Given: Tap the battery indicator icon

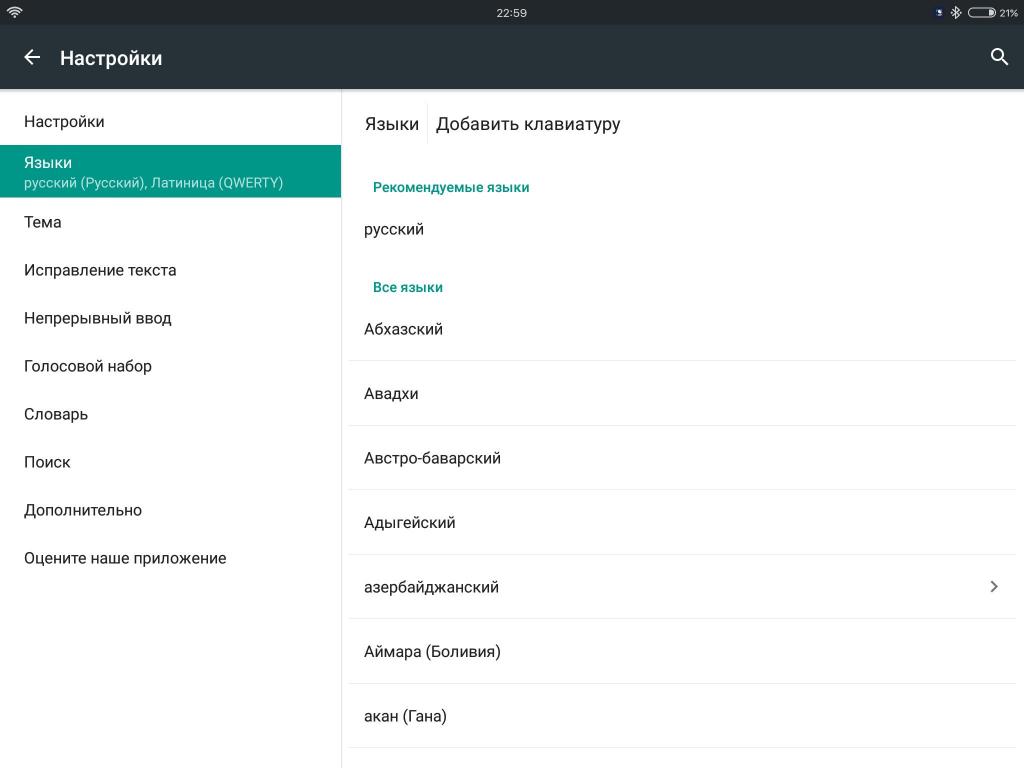Looking at the screenshot, I should tap(982, 12).
